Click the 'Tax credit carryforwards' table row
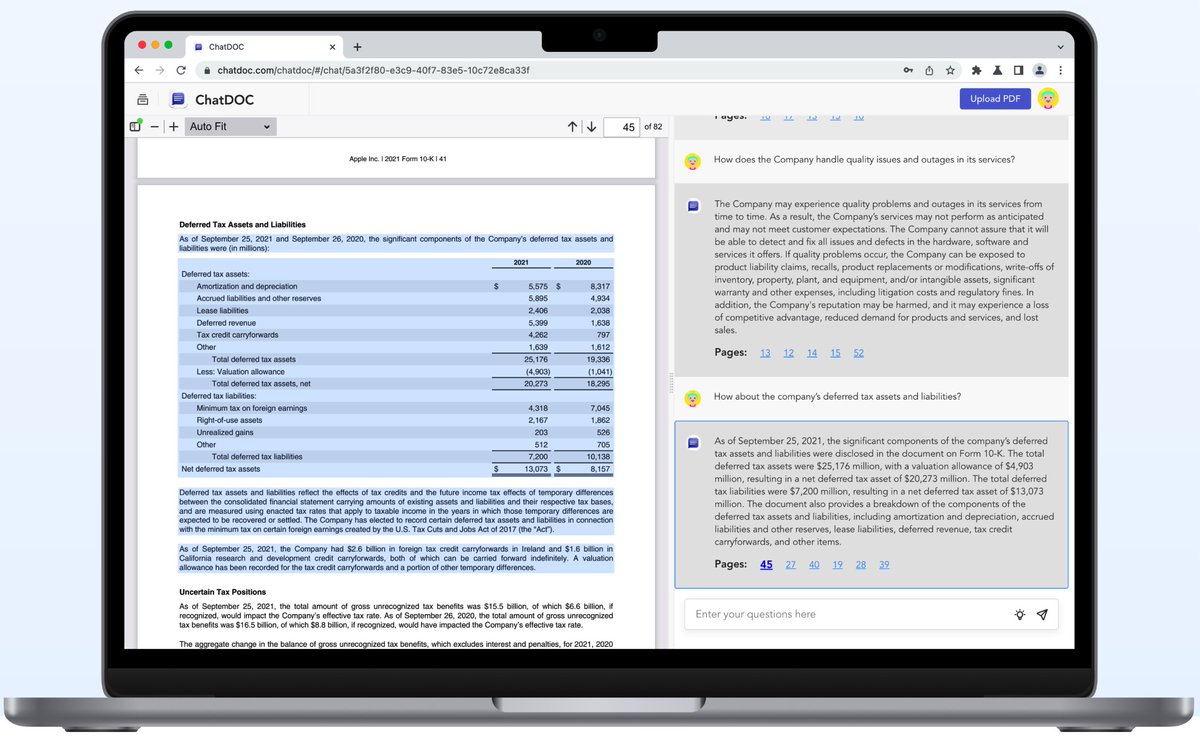Screen dimensions: 1200x741 point(396,335)
